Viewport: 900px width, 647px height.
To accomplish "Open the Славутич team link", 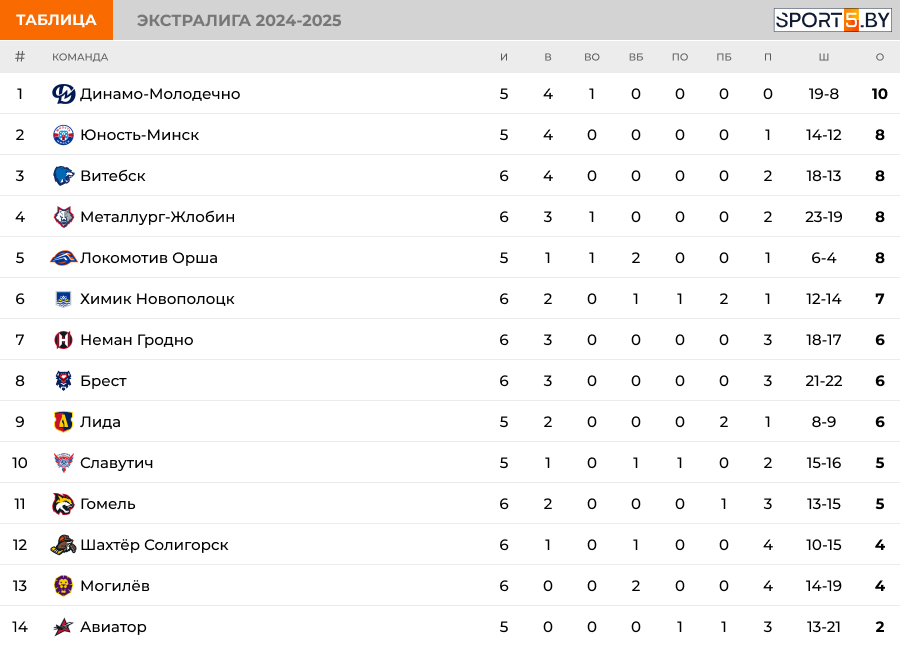I will click(x=116, y=463).
